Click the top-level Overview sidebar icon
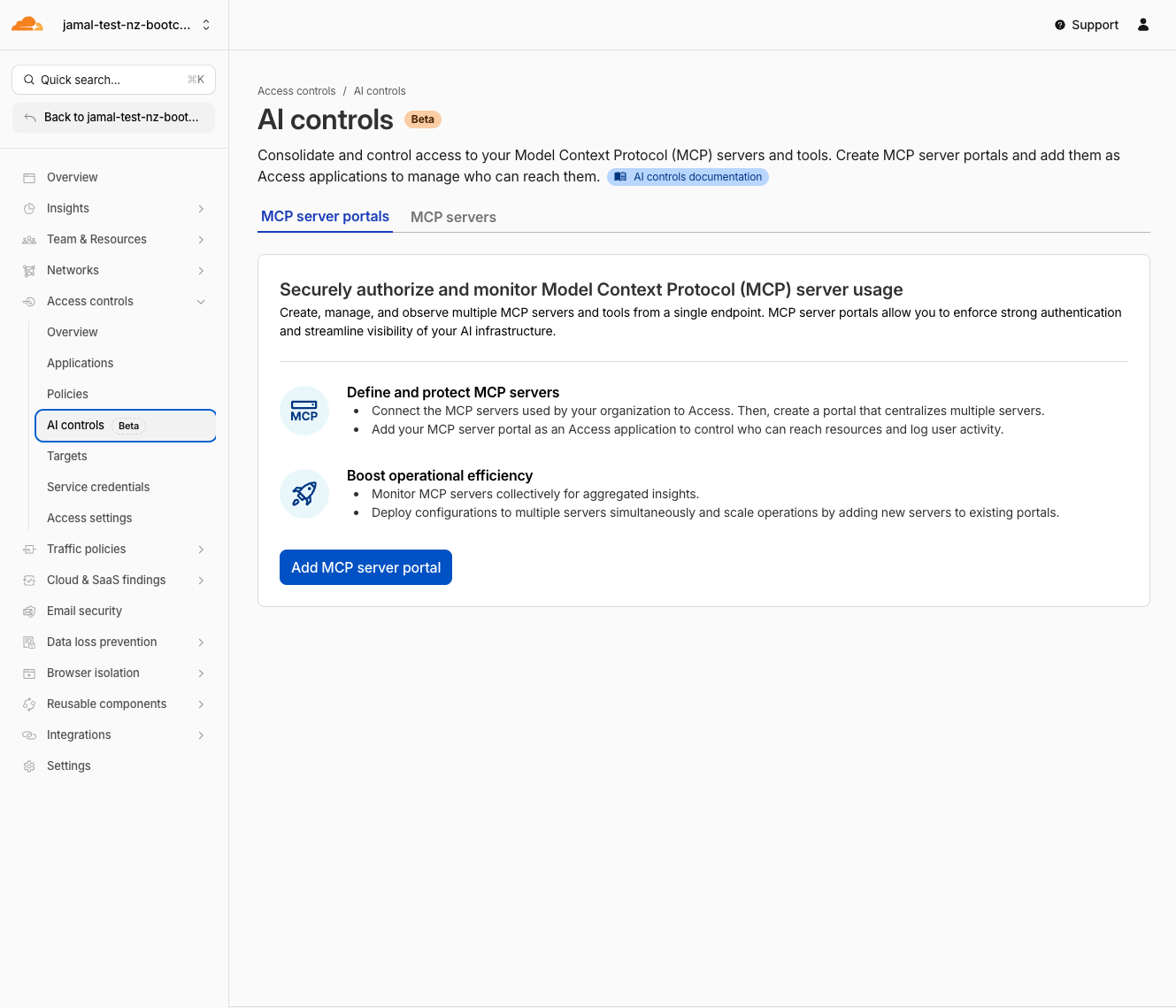 [x=29, y=178]
